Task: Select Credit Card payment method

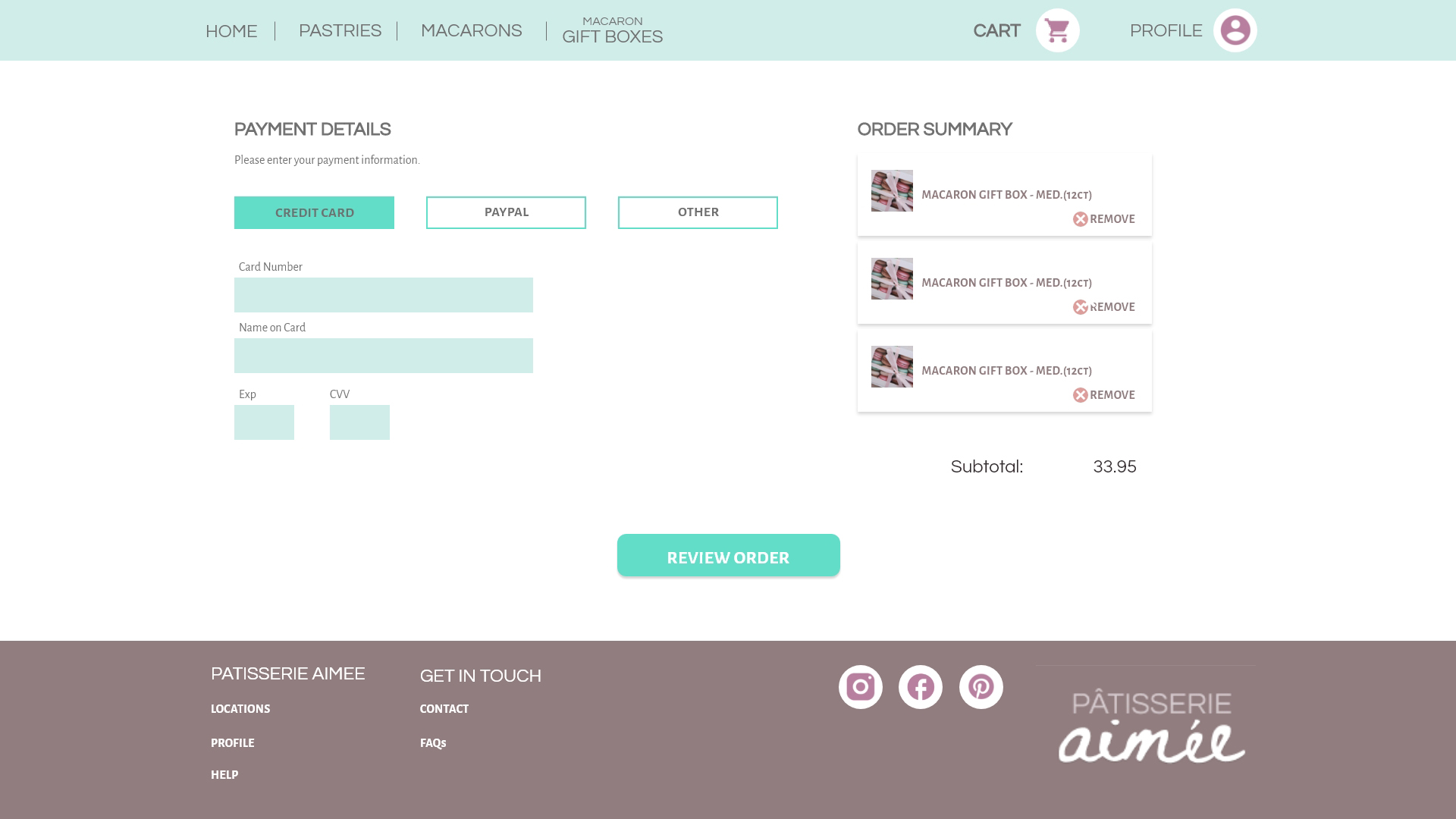Action: 314,212
